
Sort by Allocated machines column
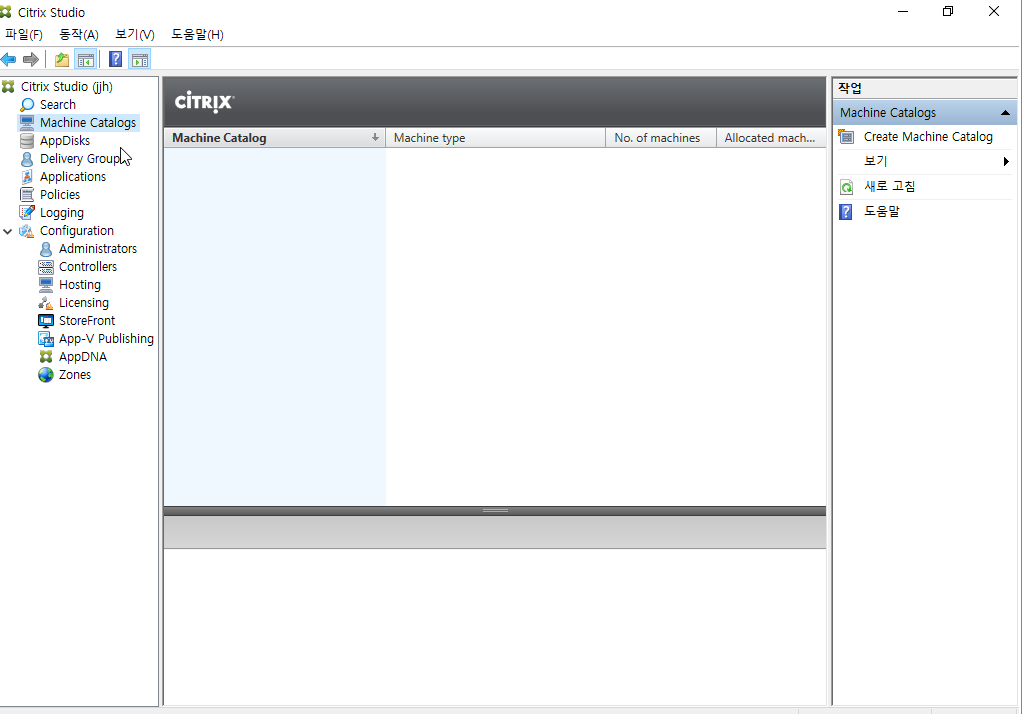(x=771, y=138)
